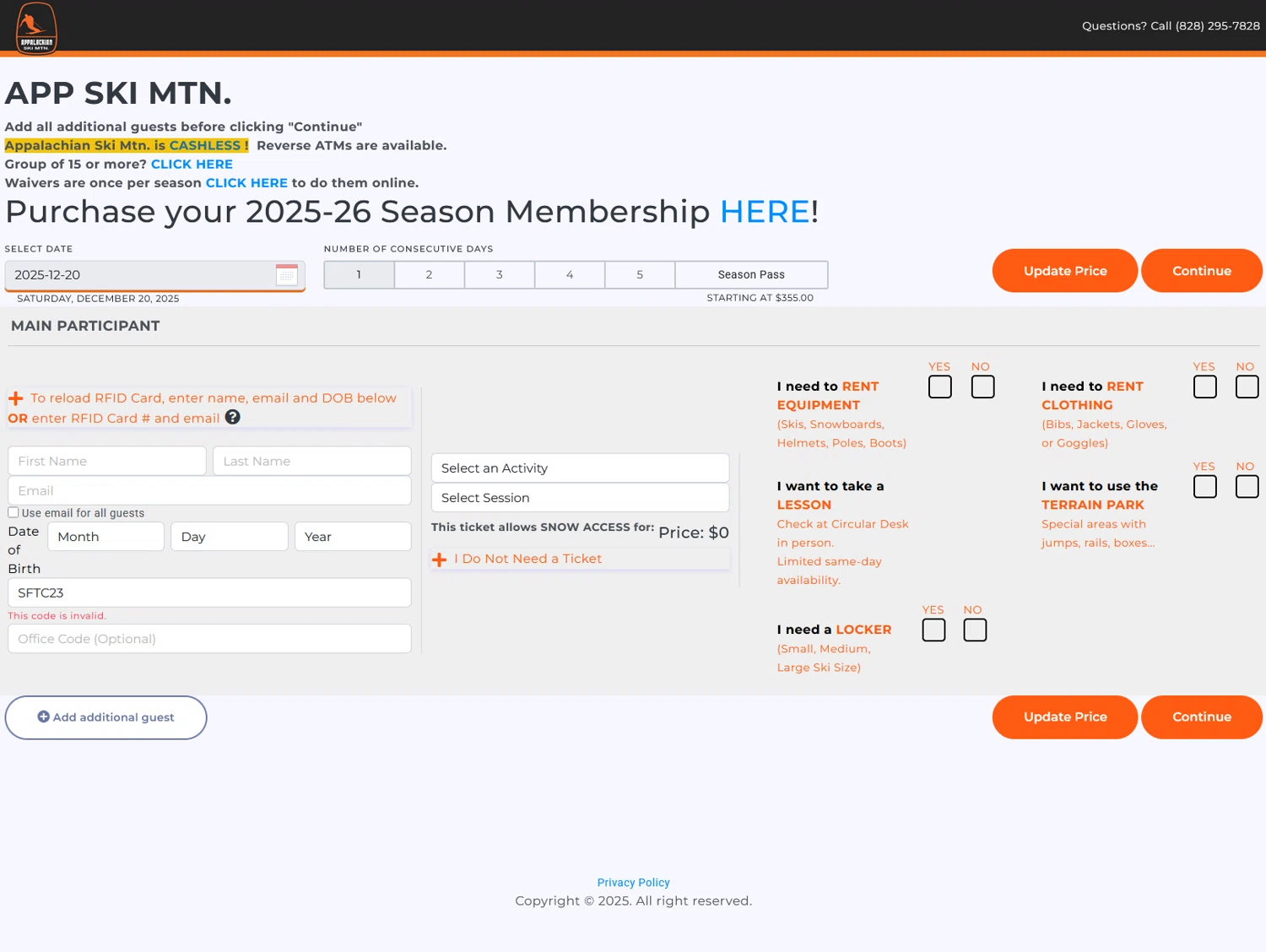The image size is (1266, 952).
Task: Click the Email input field
Action: [x=209, y=490]
